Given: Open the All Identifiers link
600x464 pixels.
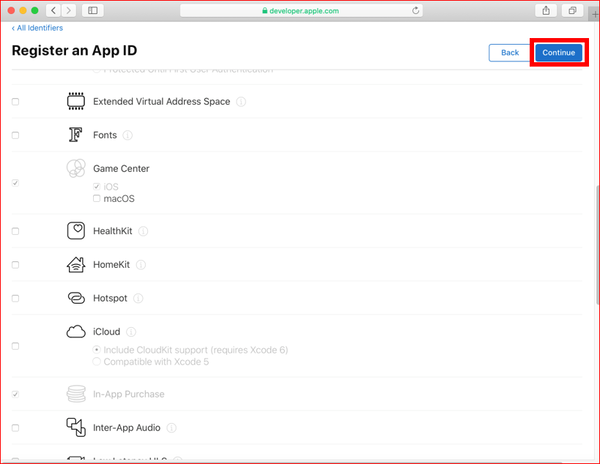Looking at the screenshot, I should coord(37,28).
